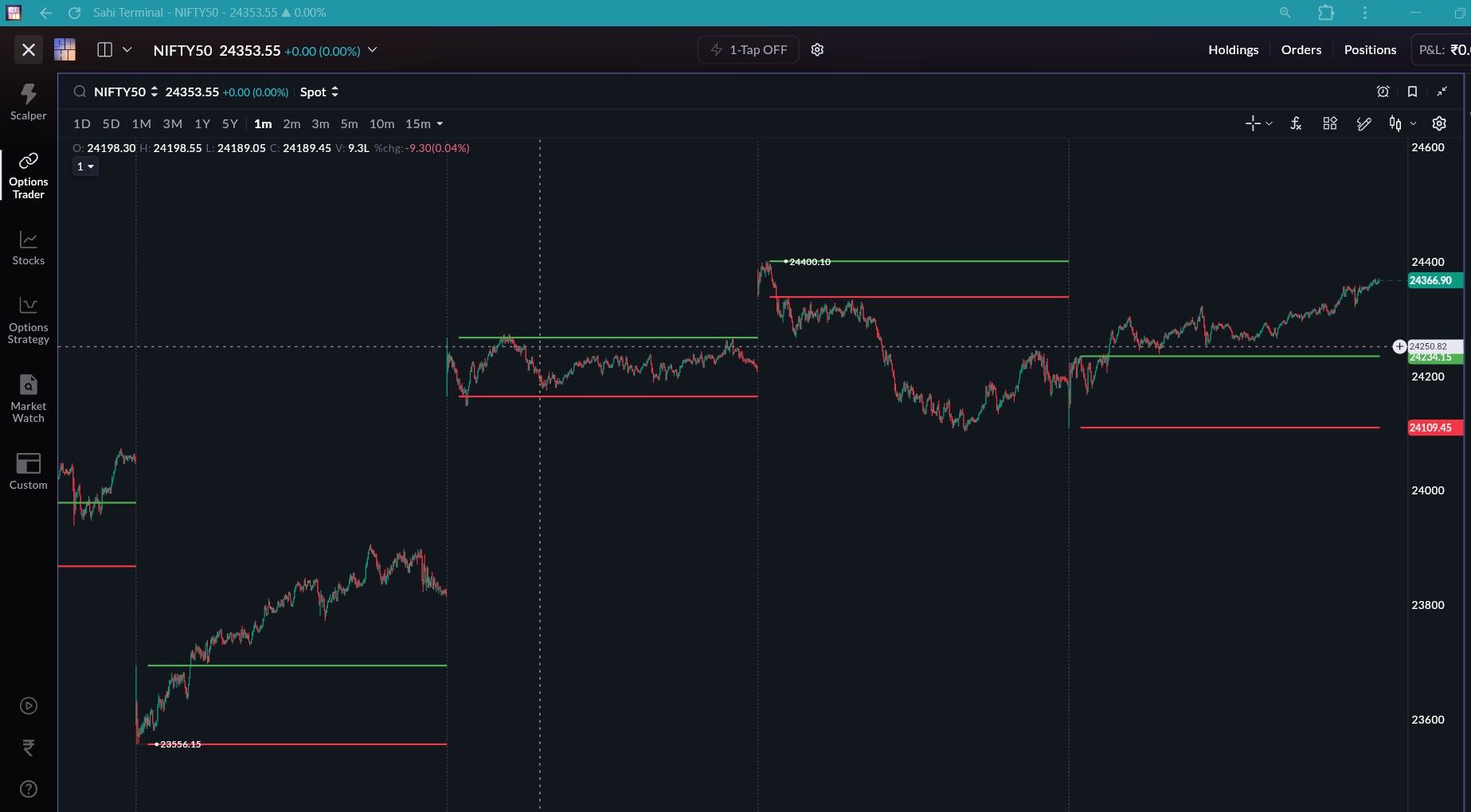Bookmark the current NIFTY50 chart

(x=1412, y=92)
